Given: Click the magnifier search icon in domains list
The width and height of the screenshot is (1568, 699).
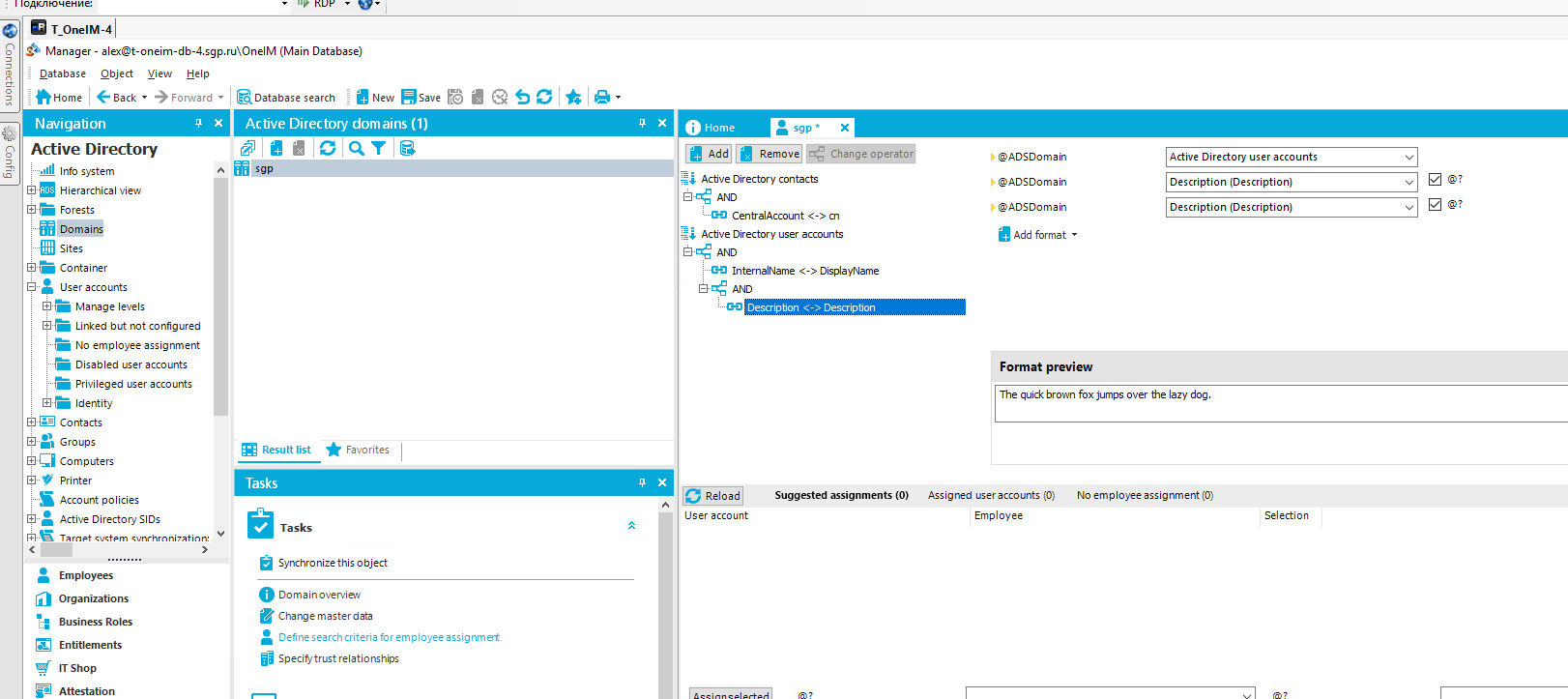Looking at the screenshot, I should coord(357,148).
